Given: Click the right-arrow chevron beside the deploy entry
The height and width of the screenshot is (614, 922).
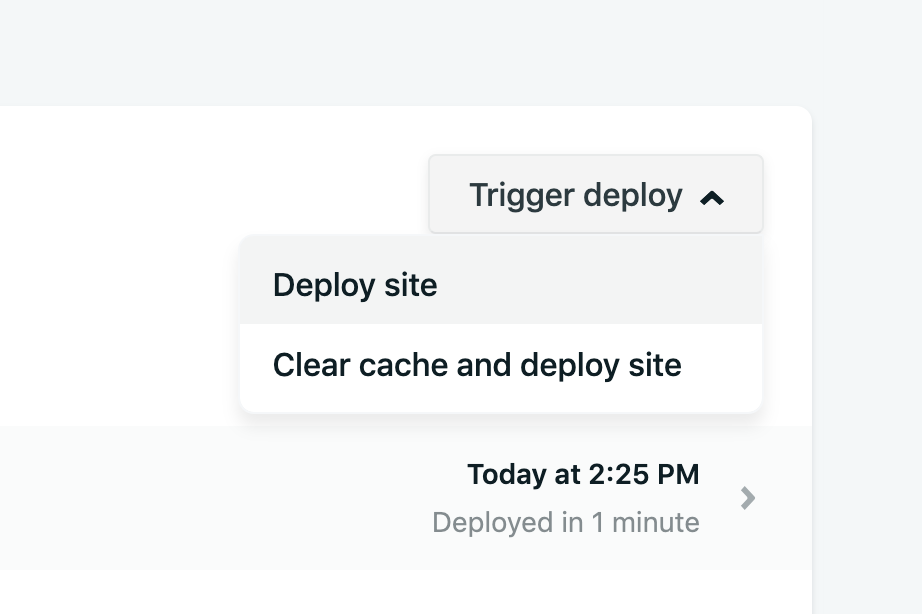Looking at the screenshot, I should coord(747,497).
